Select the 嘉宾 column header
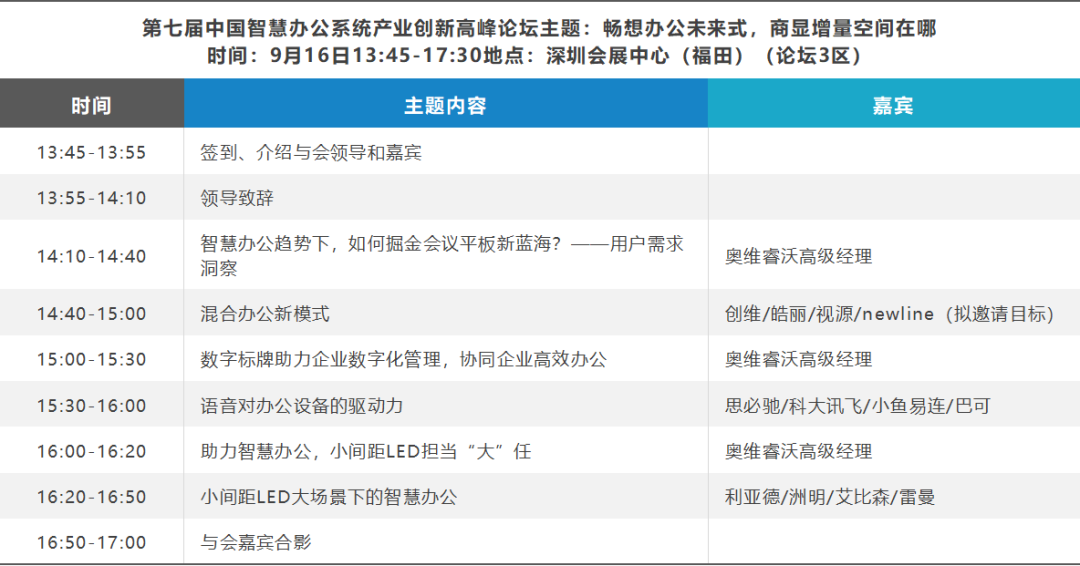This screenshot has height=566, width=1080. tap(893, 105)
